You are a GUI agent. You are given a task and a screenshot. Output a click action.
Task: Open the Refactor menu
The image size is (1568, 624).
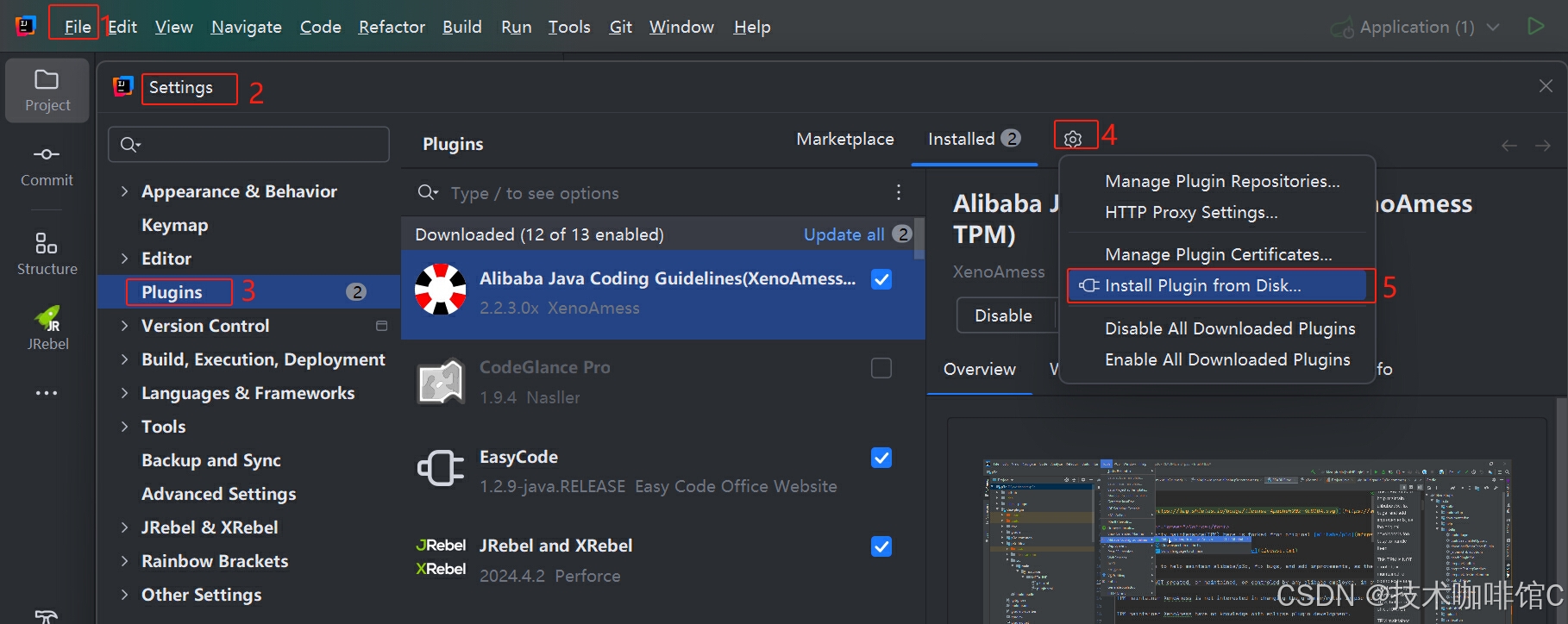392,27
